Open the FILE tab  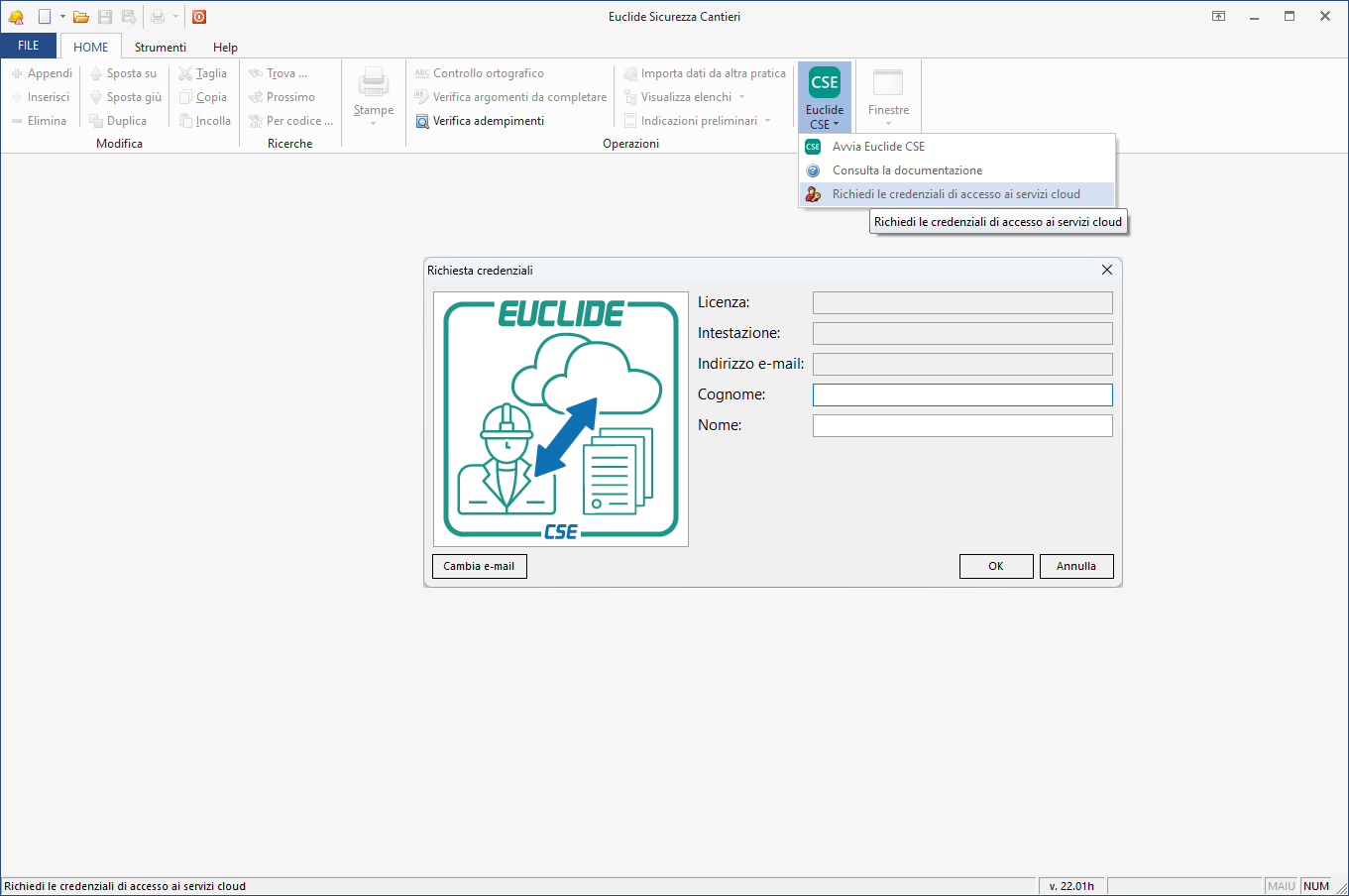[29, 46]
